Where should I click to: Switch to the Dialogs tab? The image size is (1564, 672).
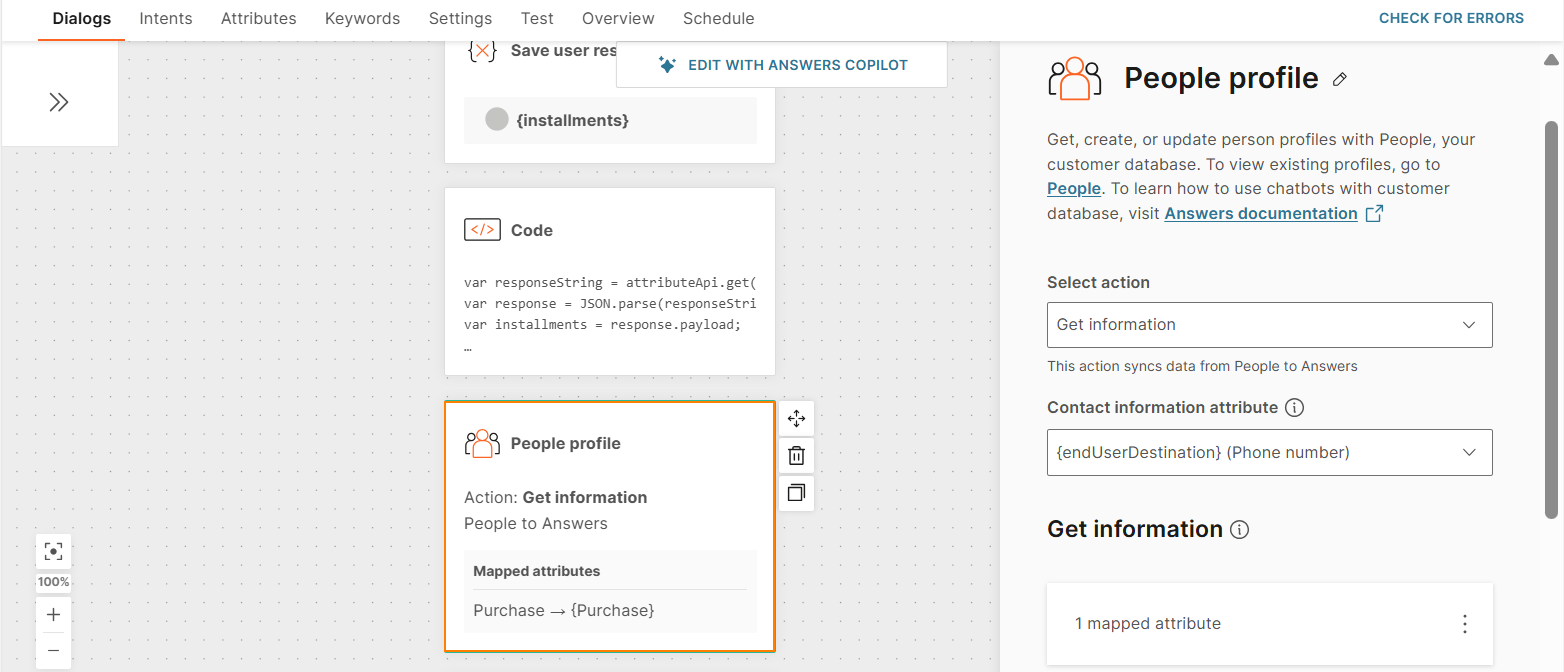coord(82,18)
